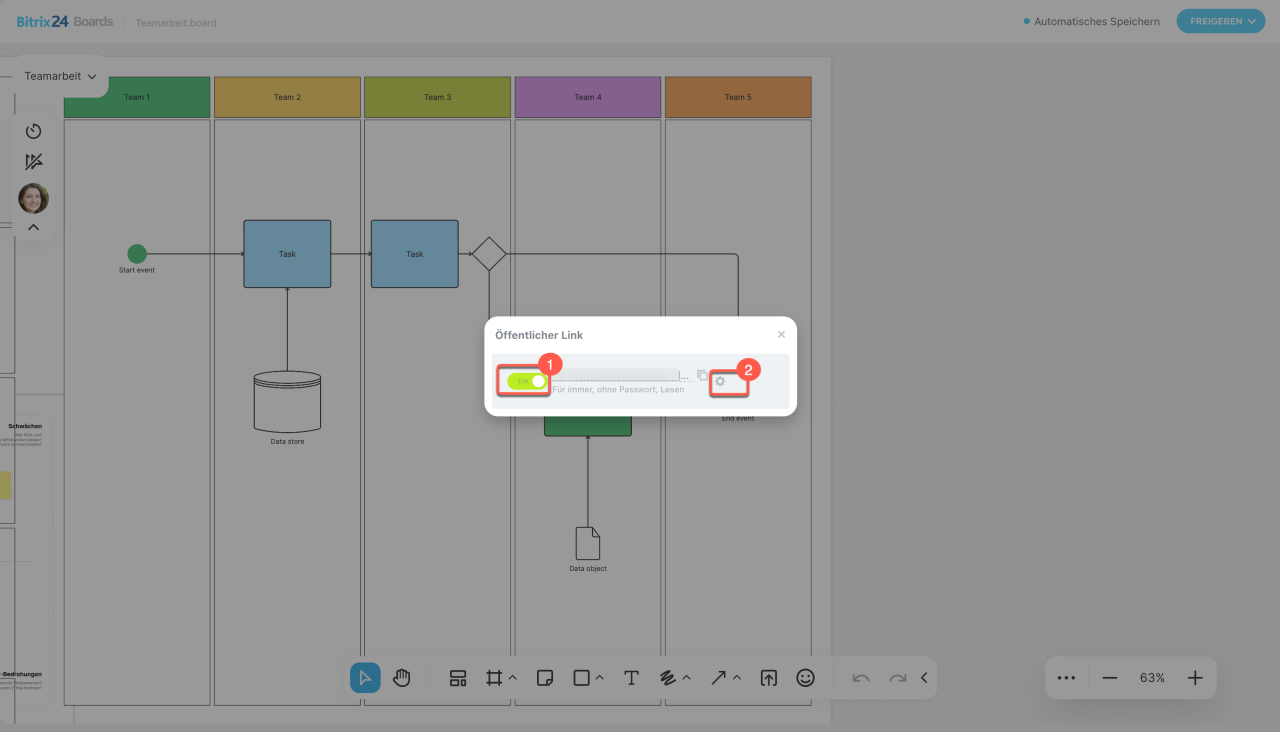Screen dimensions: 1280x732
Task: Select the Team 5 orange header
Action: pos(738,97)
